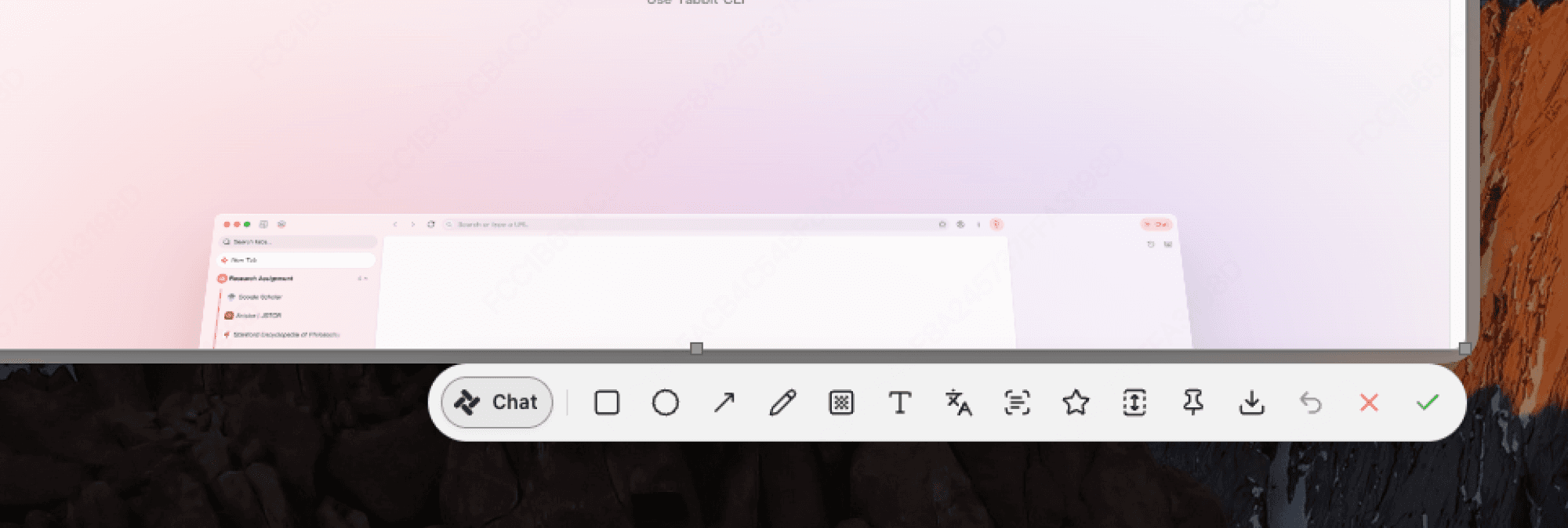Cancel capture with the red X
Screen dimensions: 1568x528
click(1369, 403)
